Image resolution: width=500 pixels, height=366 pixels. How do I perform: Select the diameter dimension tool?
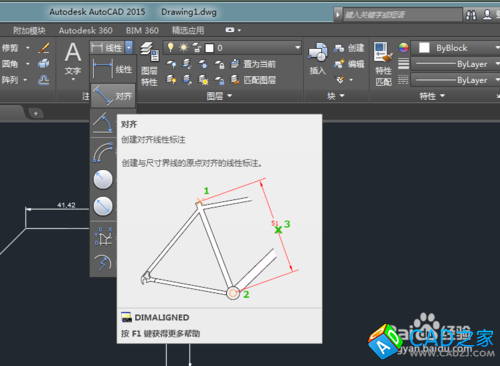click(103, 206)
